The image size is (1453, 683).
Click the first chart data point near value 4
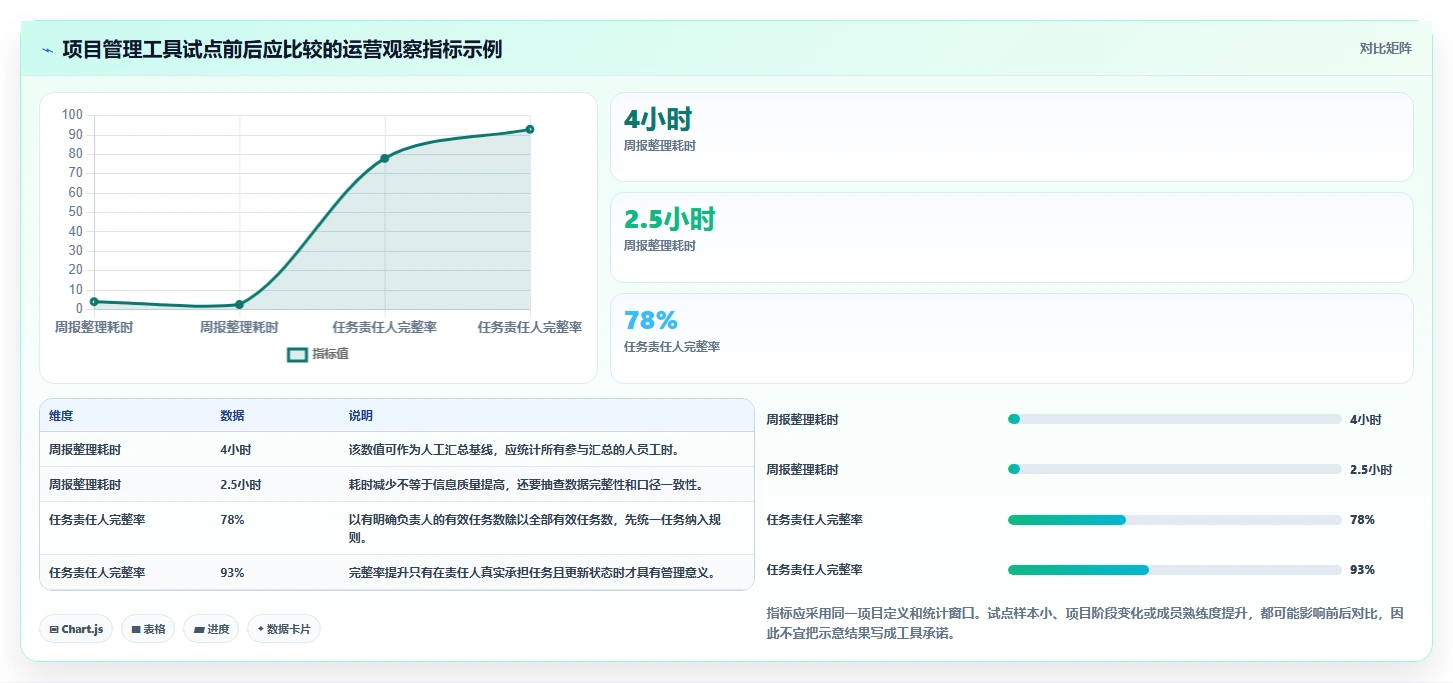94,301
